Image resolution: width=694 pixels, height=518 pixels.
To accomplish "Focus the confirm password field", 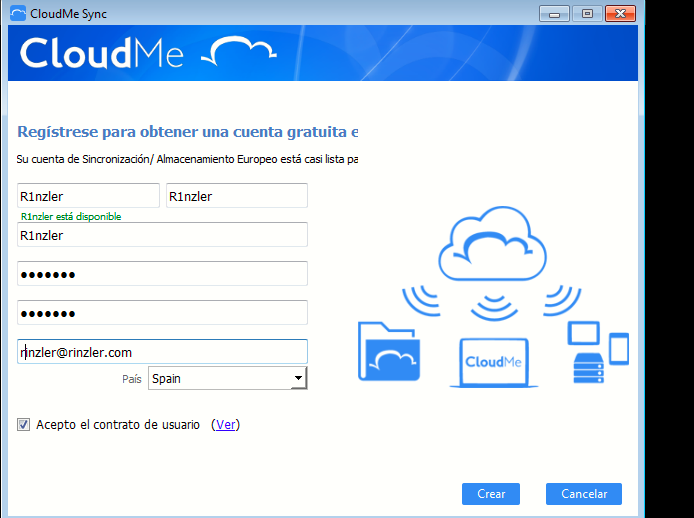I will point(162,313).
